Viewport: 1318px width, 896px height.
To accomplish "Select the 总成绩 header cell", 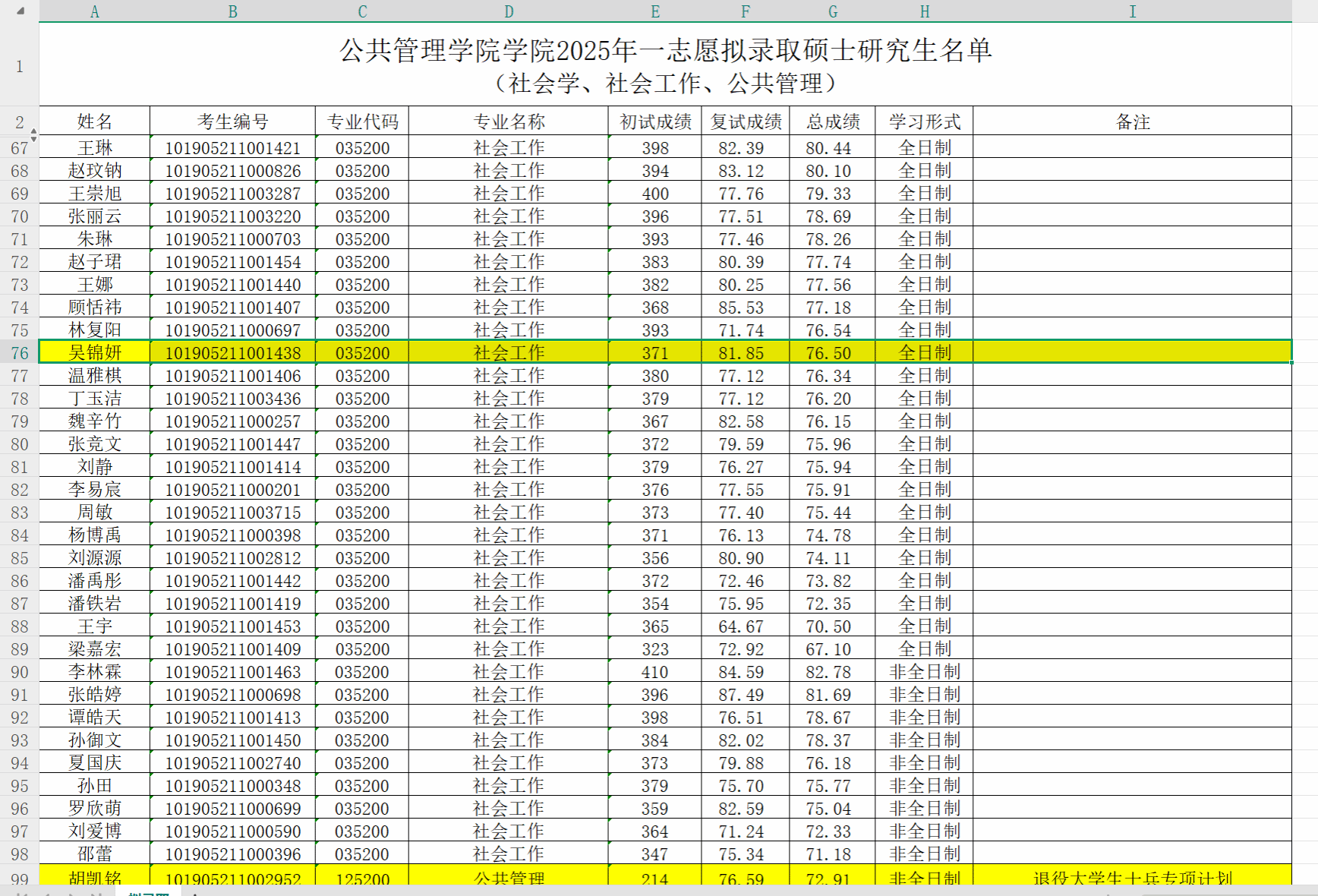I will (833, 121).
